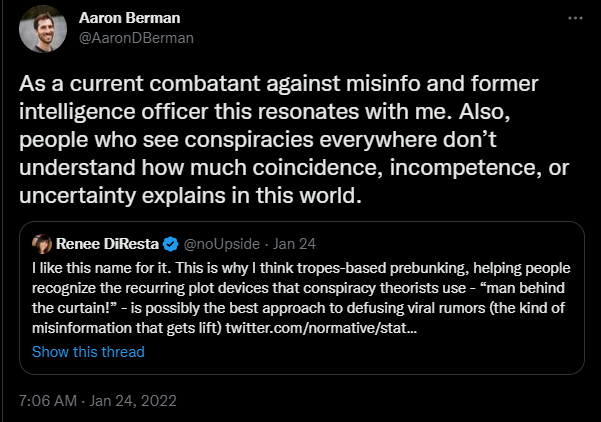Click the 7:06 AM timestamp
Image resolution: width=601 pixels, height=422 pixels.
(45, 400)
